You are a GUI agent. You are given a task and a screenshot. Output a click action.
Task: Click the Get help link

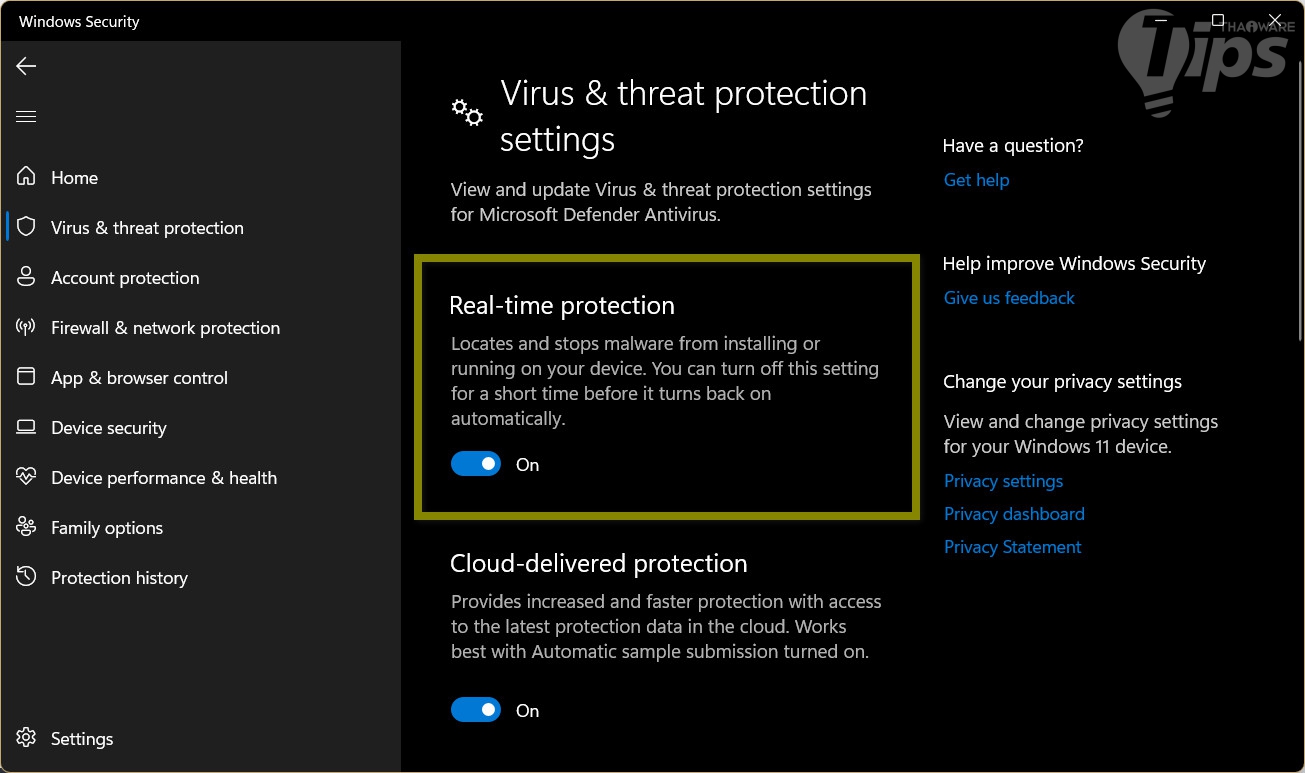pos(976,180)
